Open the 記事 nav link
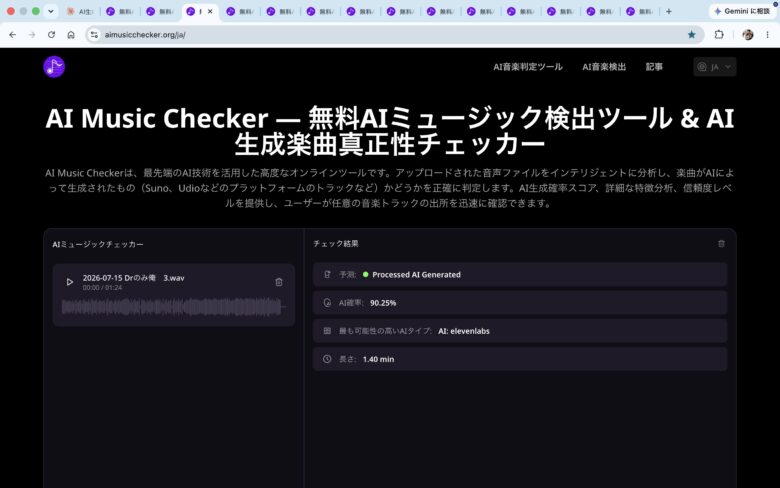780x488 pixels. tap(654, 67)
